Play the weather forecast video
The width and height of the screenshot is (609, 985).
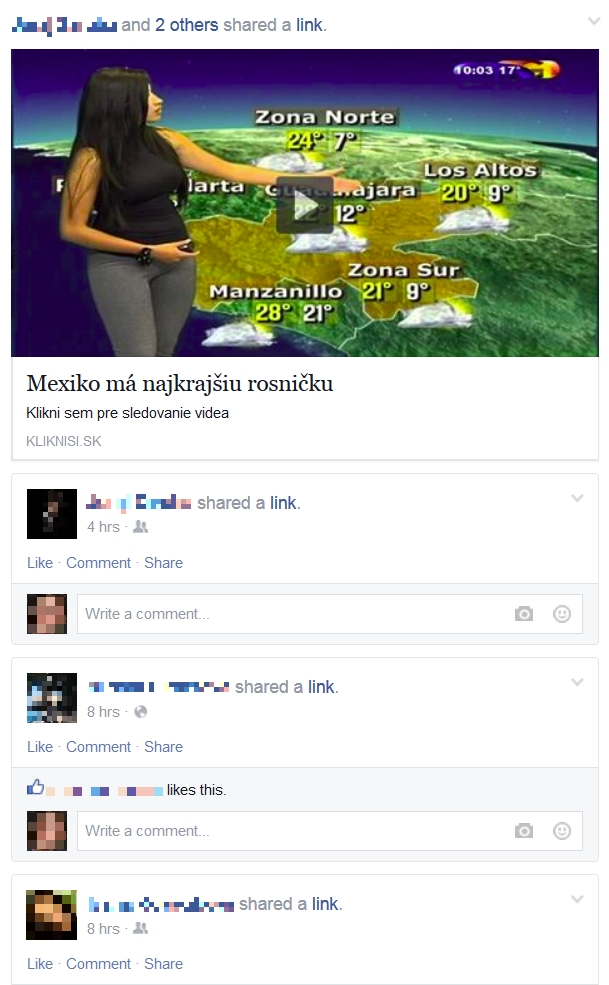[x=305, y=205]
